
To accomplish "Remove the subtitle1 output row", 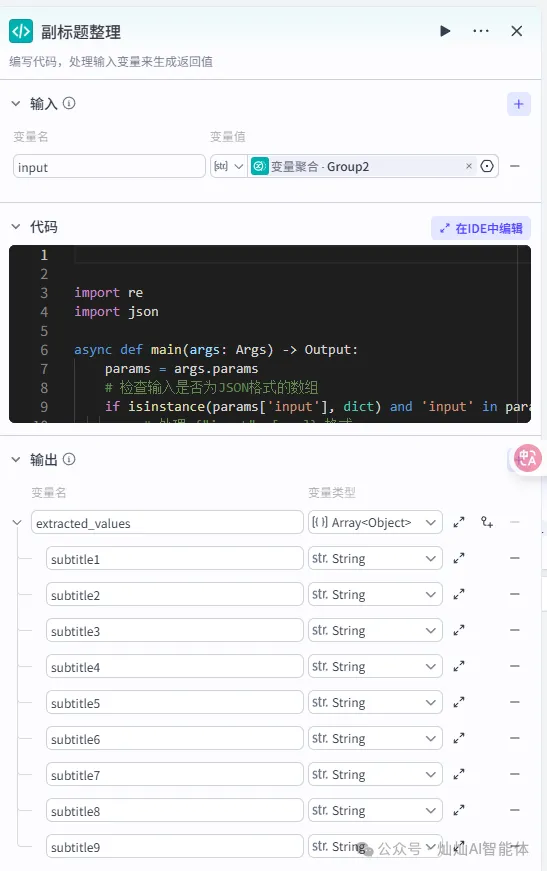I will click(x=515, y=558).
